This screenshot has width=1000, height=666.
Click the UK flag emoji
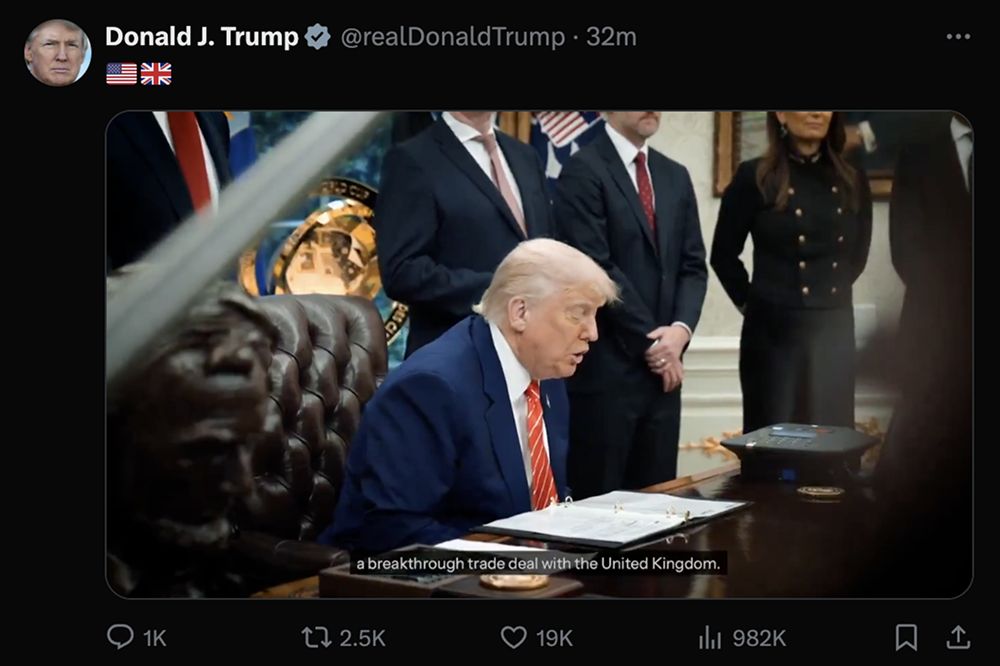[156, 74]
